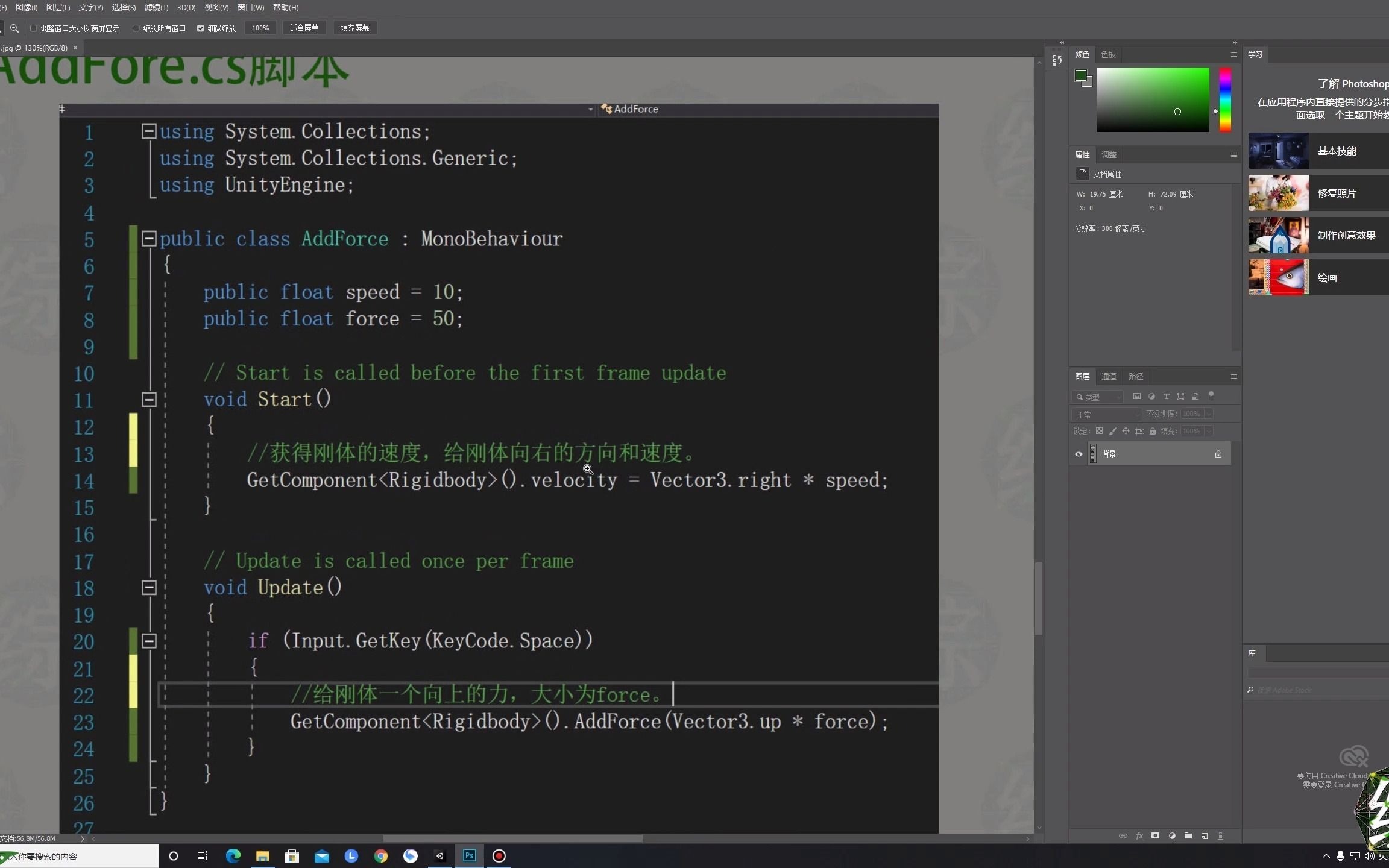Open the 滤镜(T) menu
The image size is (1389, 868).
pos(156,7)
